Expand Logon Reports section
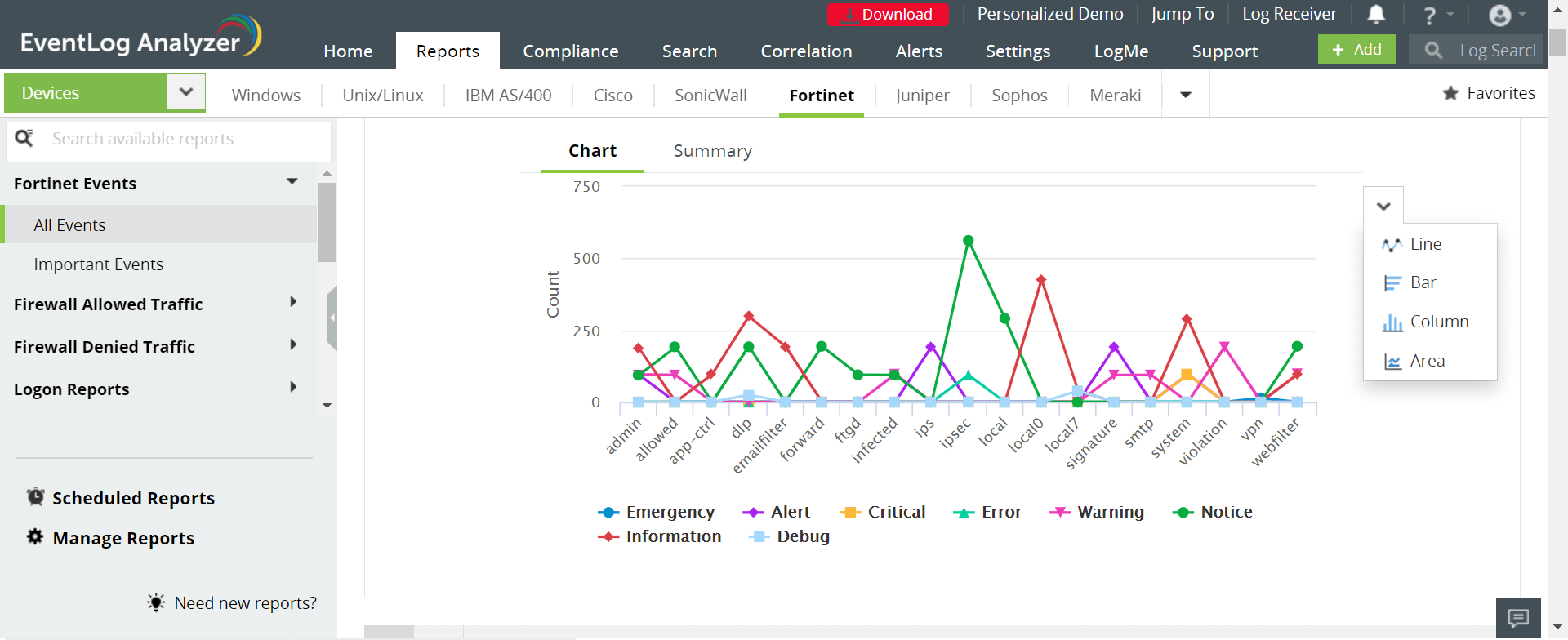Screen dimensions: 1568x640 click(293, 387)
